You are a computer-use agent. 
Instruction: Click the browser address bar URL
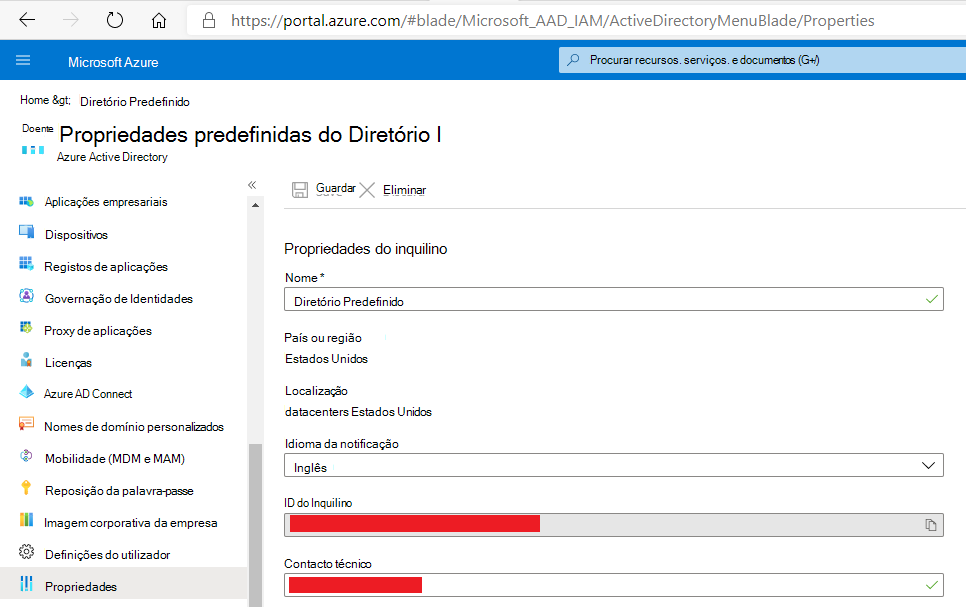click(x=553, y=21)
